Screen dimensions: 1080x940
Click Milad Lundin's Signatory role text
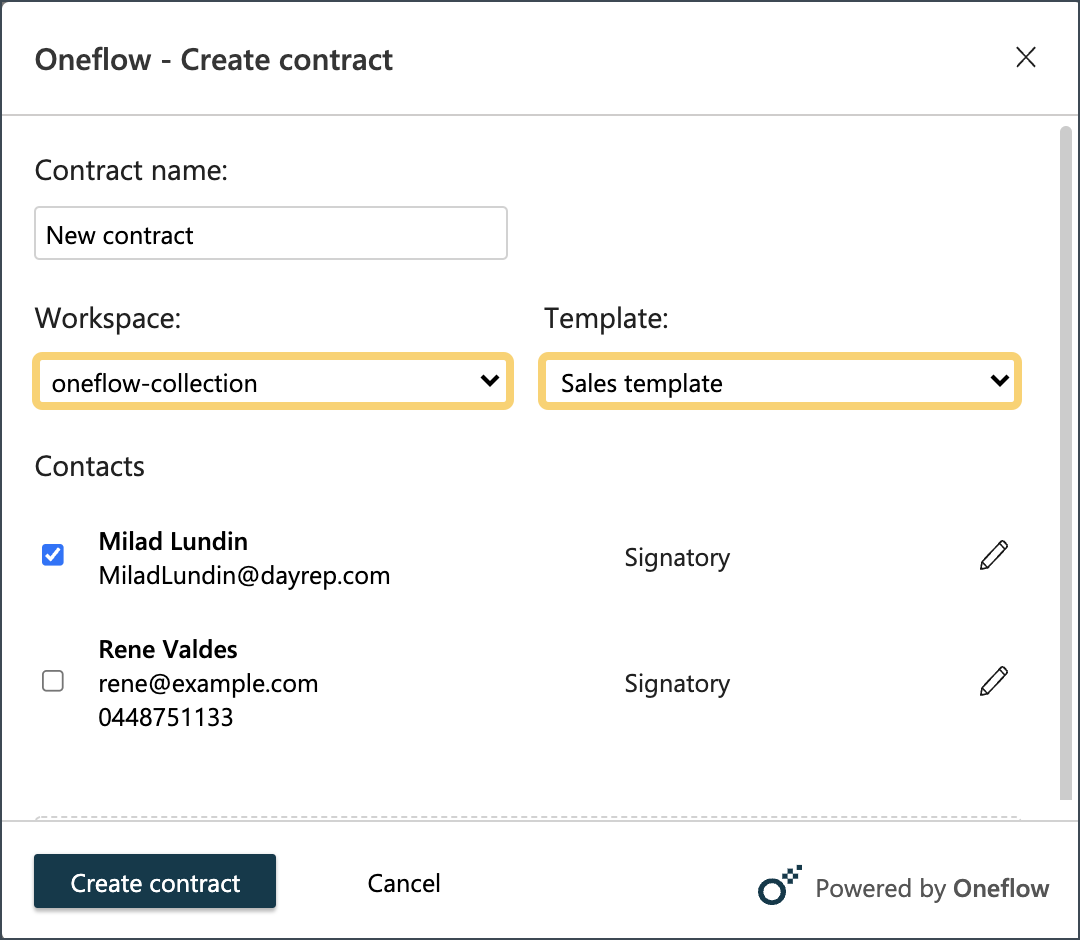pos(677,557)
